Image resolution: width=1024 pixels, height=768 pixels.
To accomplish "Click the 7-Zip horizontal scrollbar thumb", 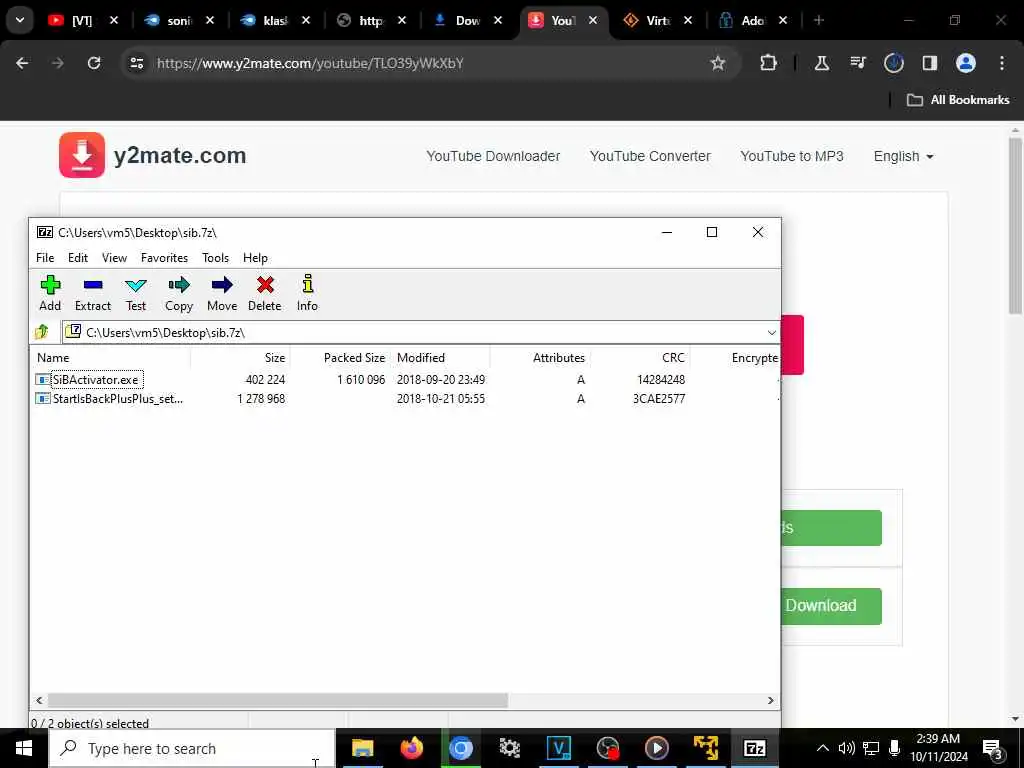I will pos(278,701).
